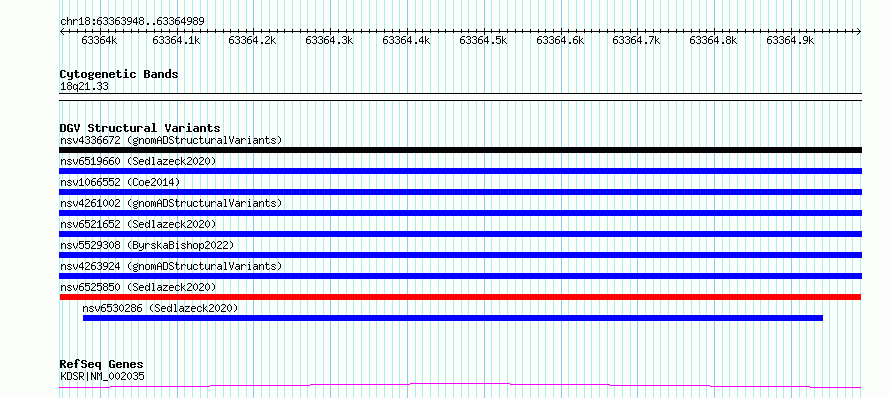Click the nsv6530286 (Sedlazeck2020) label
The width and height of the screenshot is (890, 398).
click(x=160, y=308)
